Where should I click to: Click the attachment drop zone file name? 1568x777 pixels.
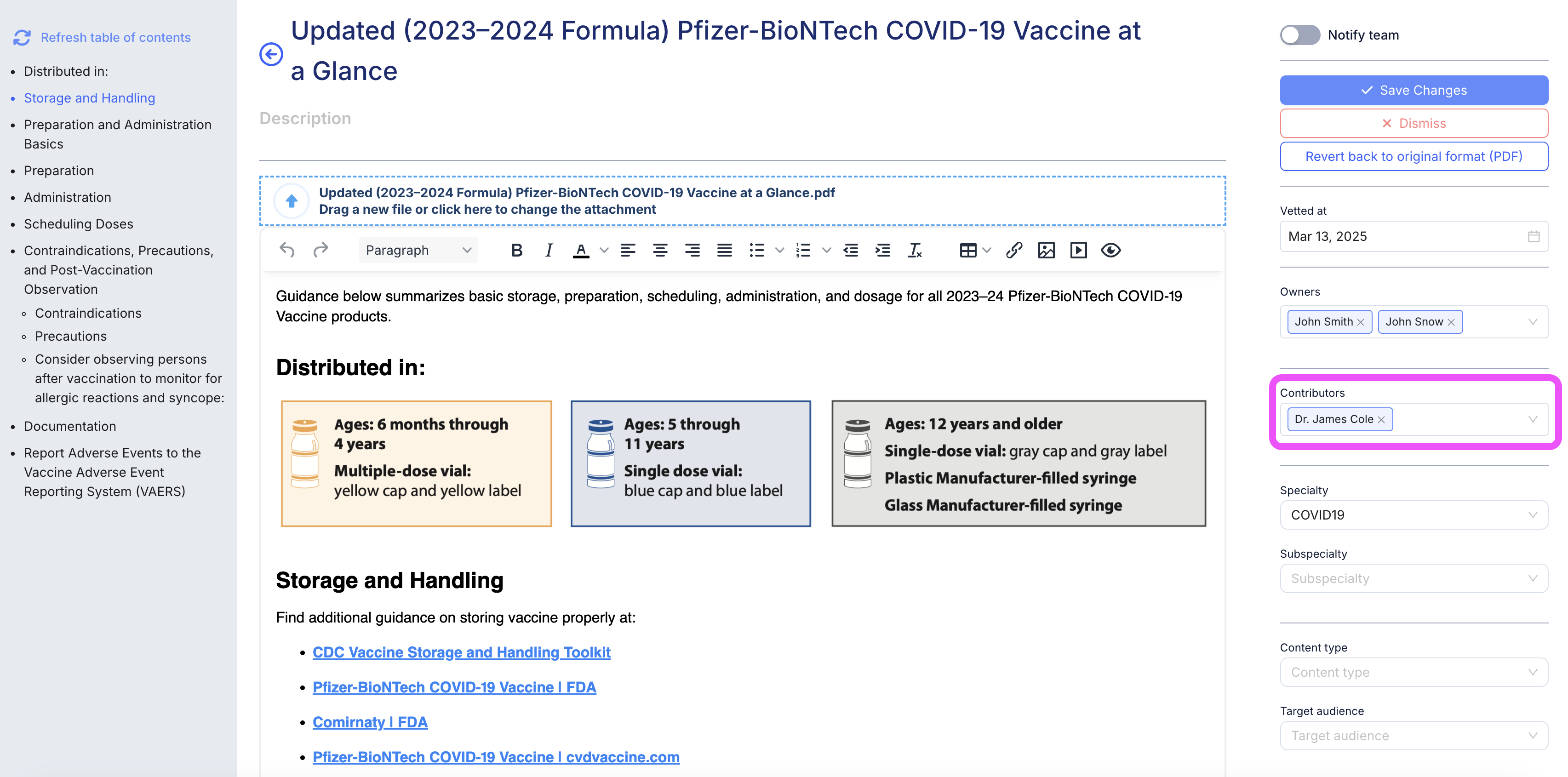click(x=577, y=192)
